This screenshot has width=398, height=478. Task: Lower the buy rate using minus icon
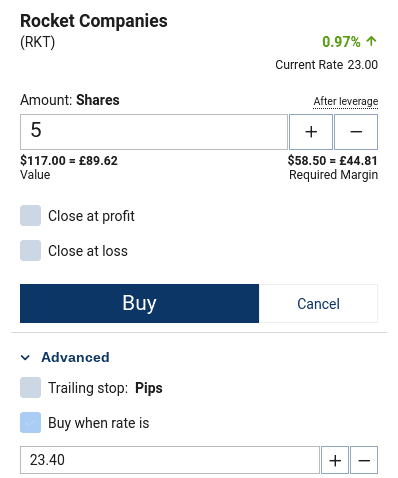(x=364, y=460)
